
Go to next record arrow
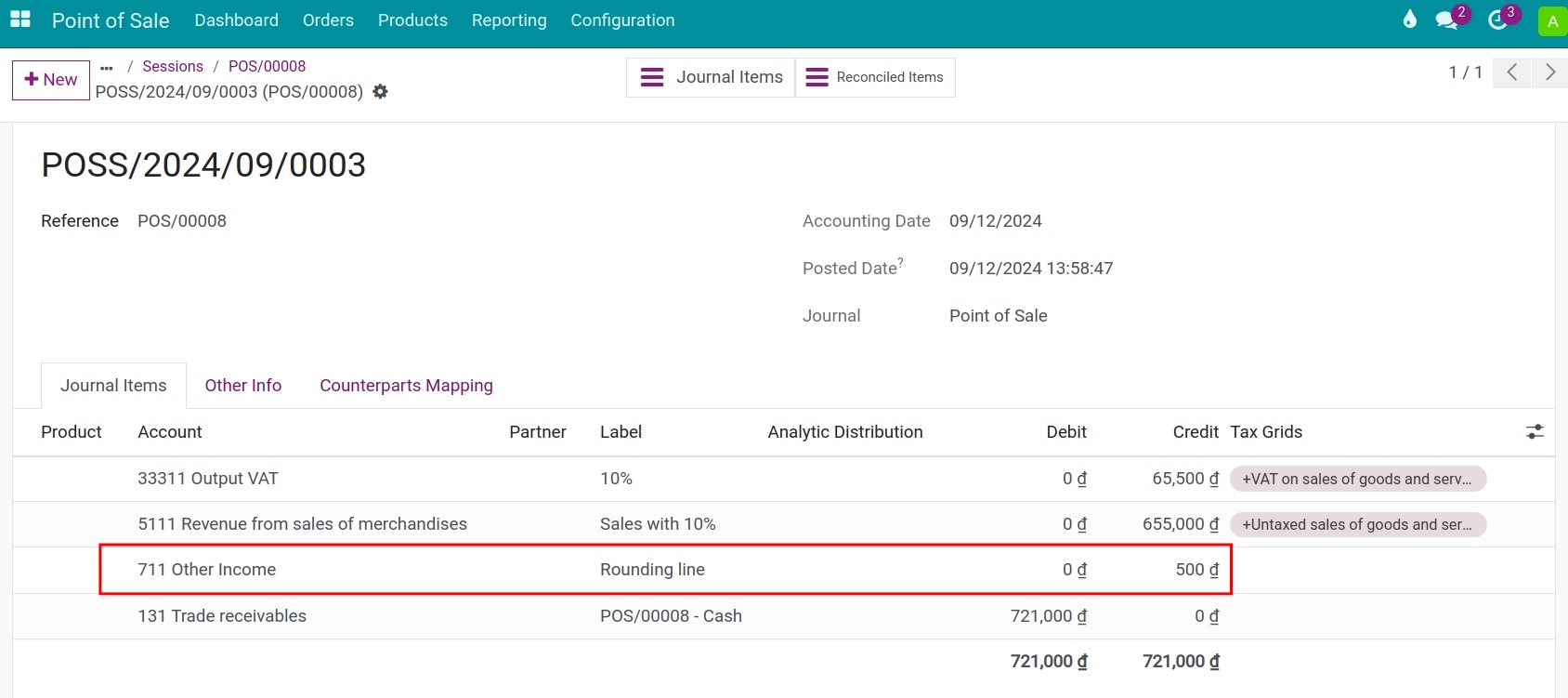[1549, 72]
